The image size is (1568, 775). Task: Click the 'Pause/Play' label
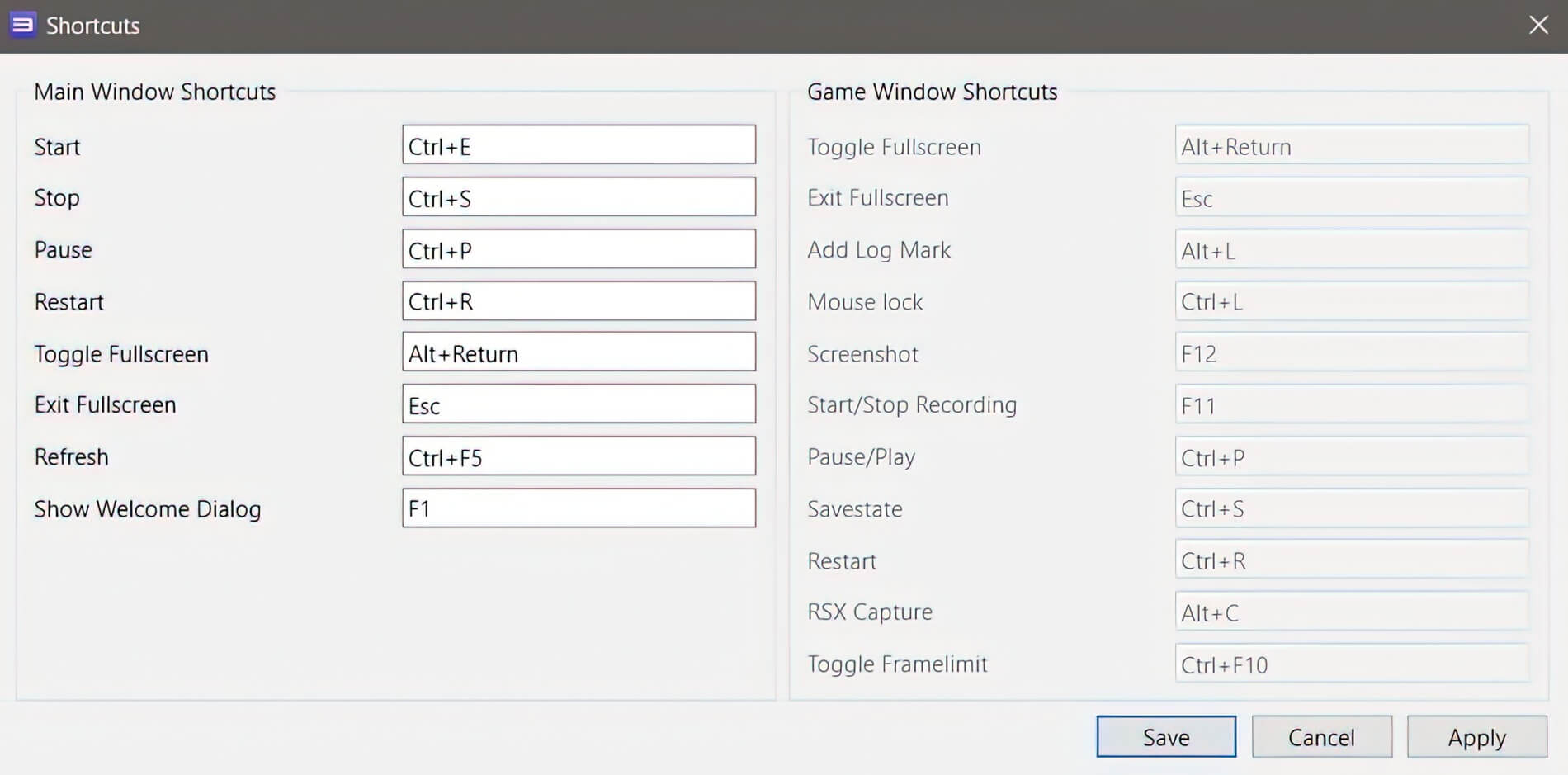(862, 457)
